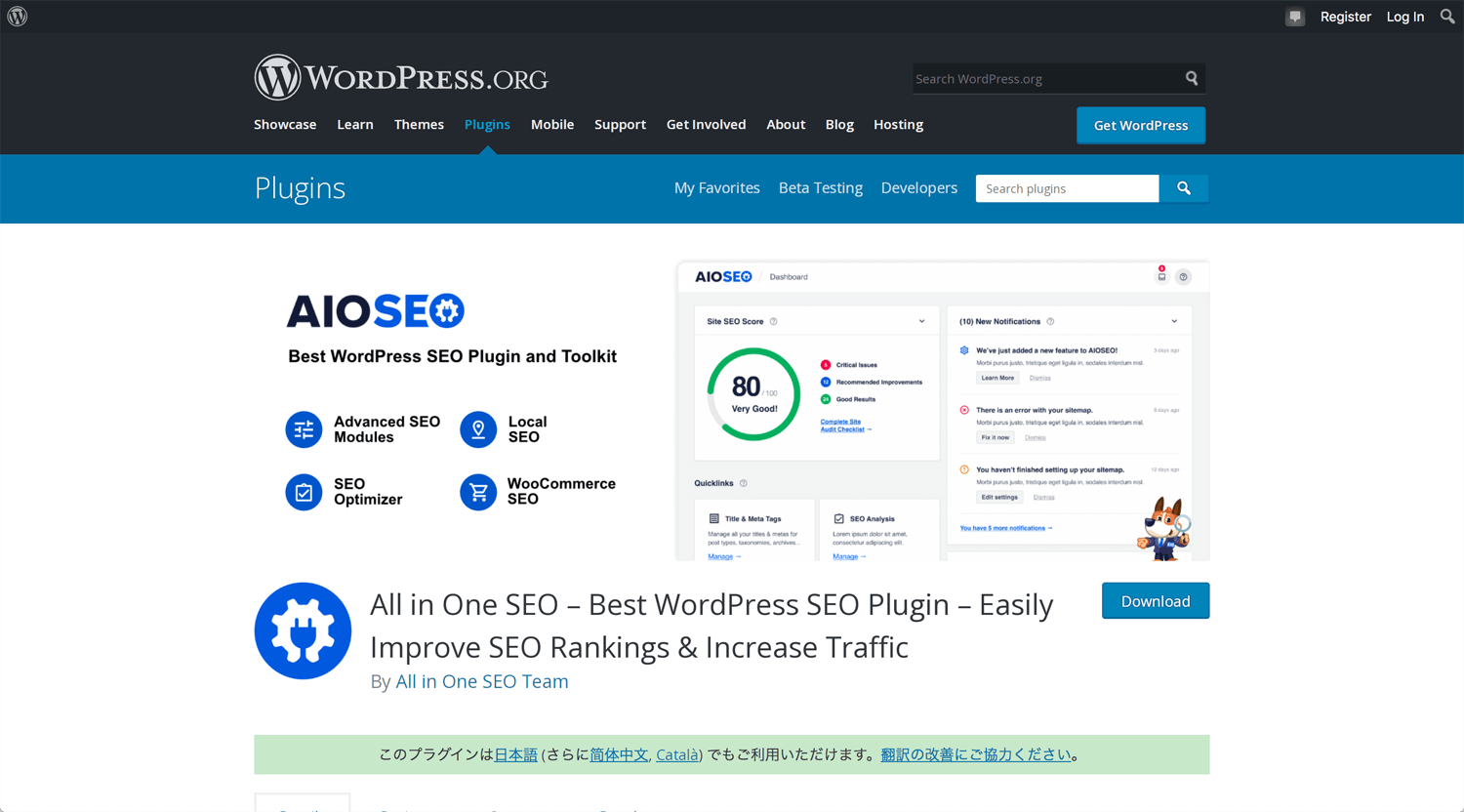The width and height of the screenshot is (1464, 812).
Task: Open the Support menu item
Action: [620, 125]
